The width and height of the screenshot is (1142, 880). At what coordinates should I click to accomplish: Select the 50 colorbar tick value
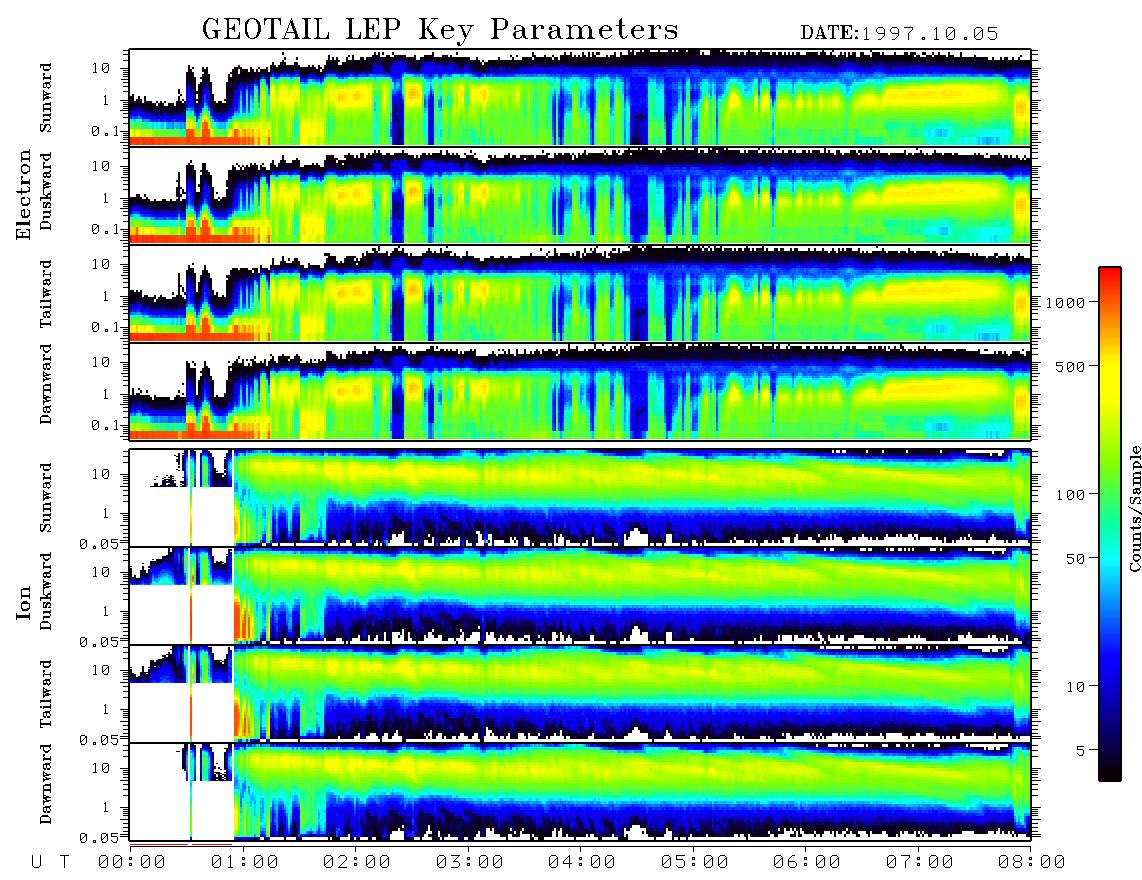pos(1076,559)
